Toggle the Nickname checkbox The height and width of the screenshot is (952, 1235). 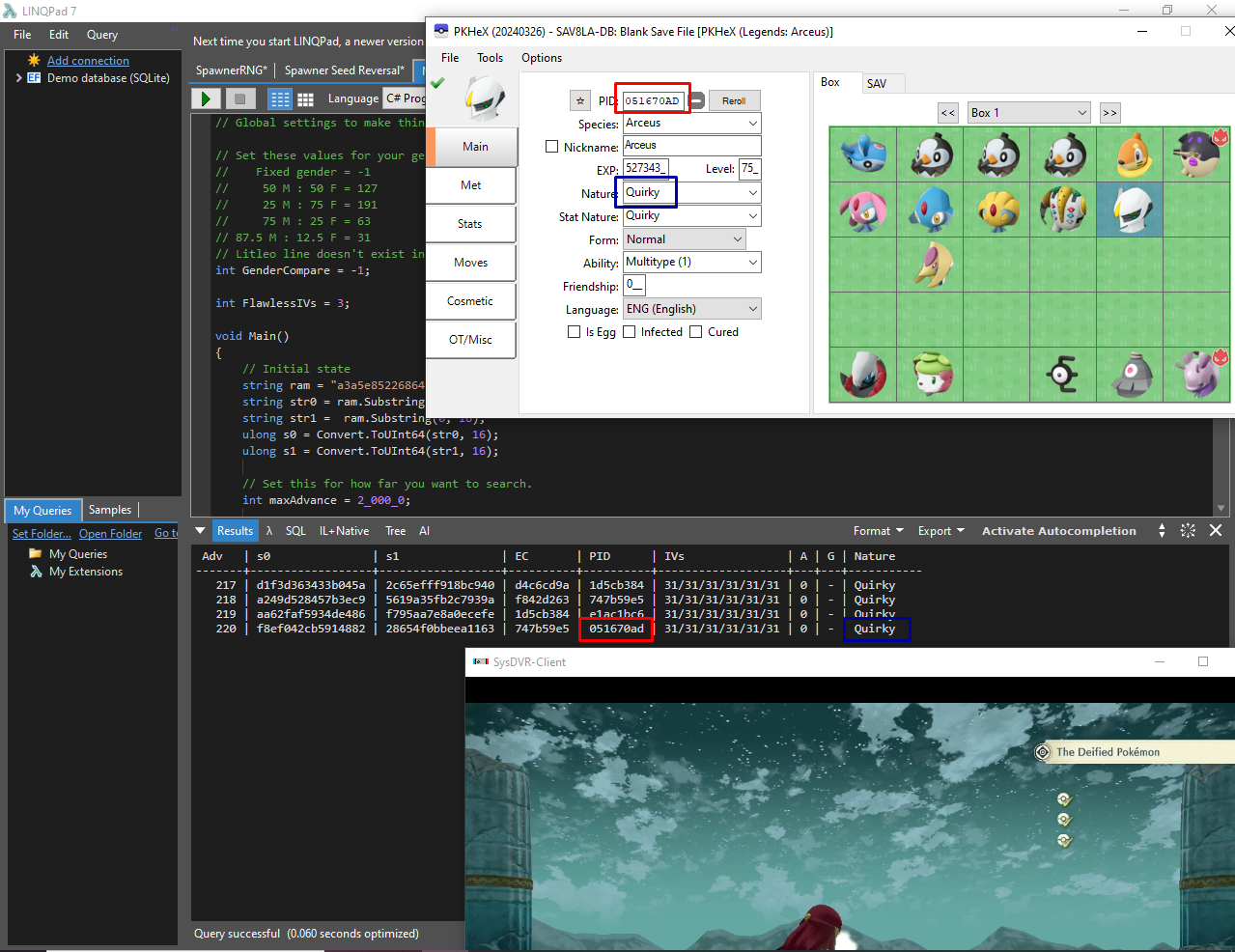tap(552, 147)
